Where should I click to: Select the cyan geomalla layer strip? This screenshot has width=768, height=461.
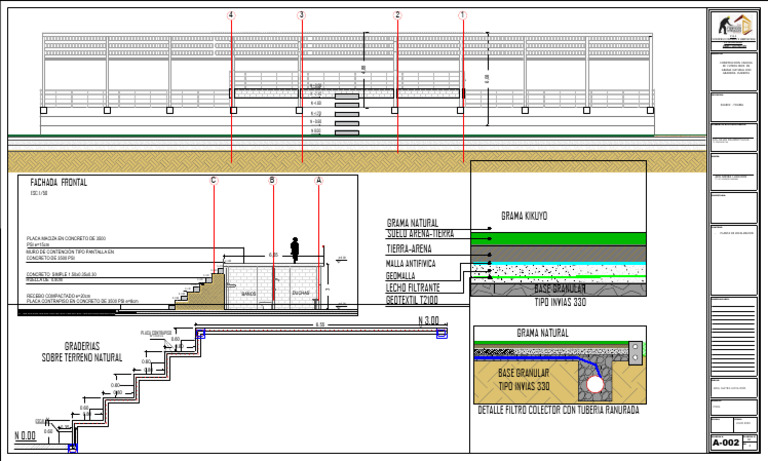point(558,264)
